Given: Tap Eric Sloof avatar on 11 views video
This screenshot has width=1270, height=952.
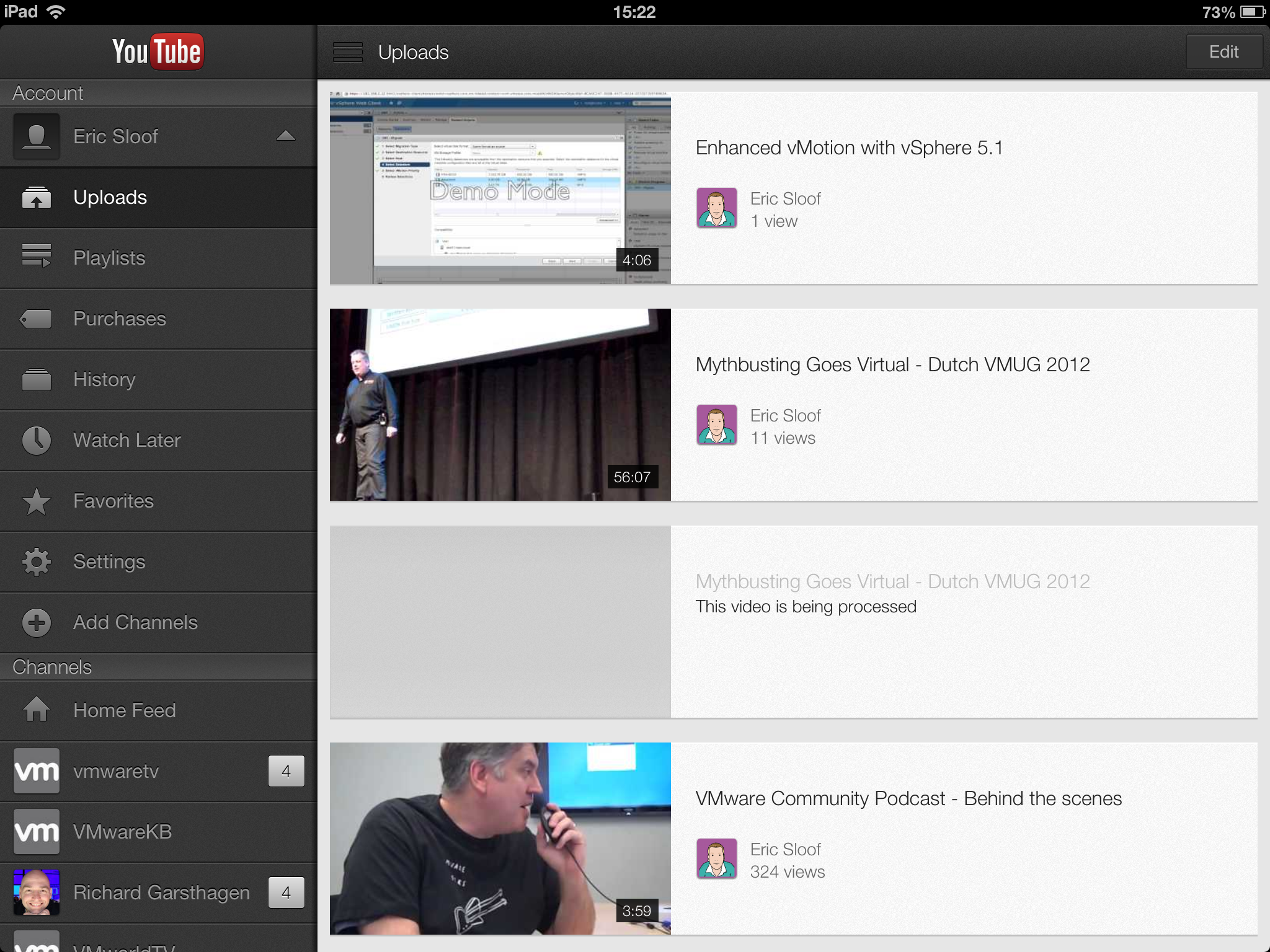Looking at the screenshot, I should (717, 425).
